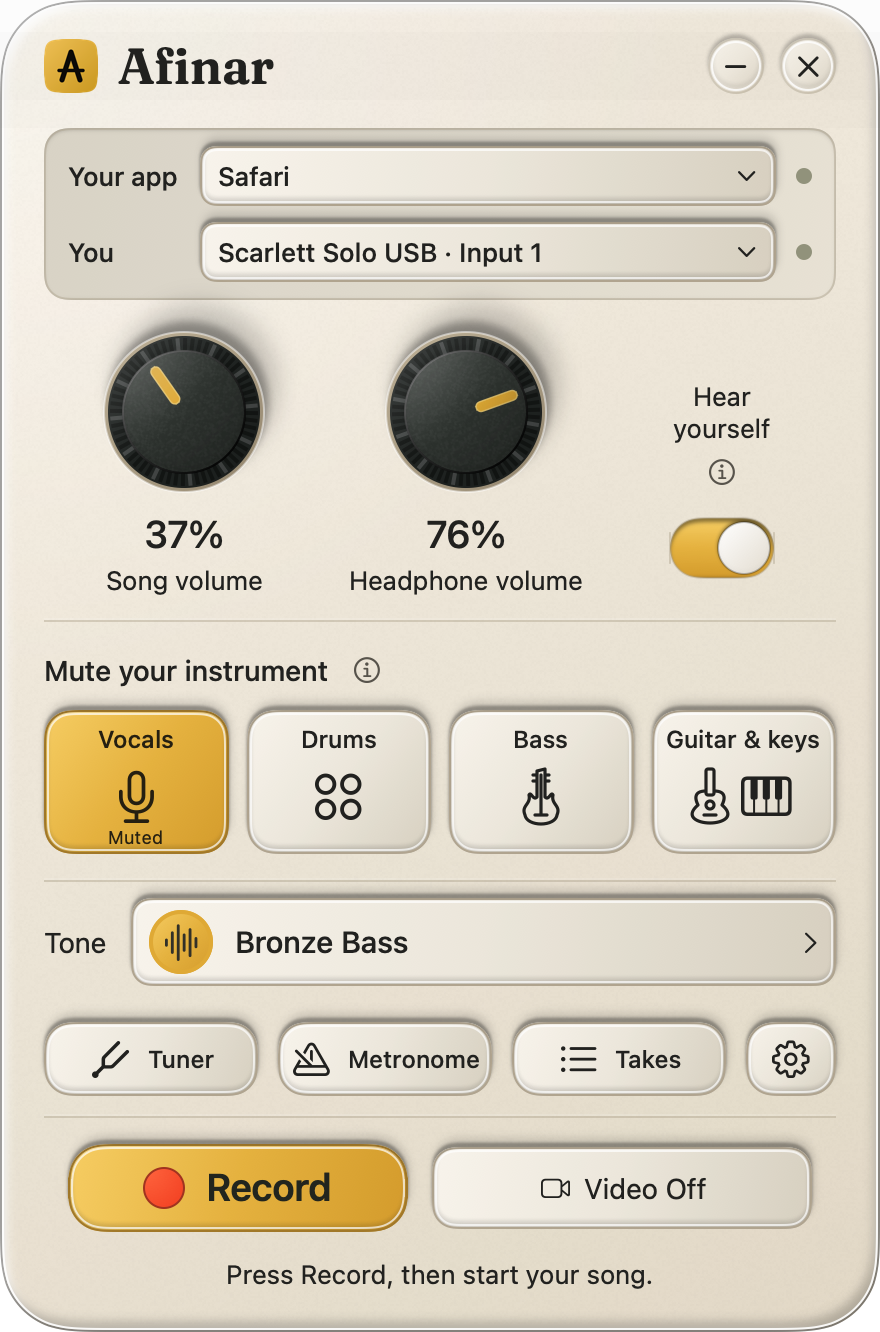Screen dimensions: 880x1332
Task: Minimize the Afinar window
Action: click(x=736, y=67)
